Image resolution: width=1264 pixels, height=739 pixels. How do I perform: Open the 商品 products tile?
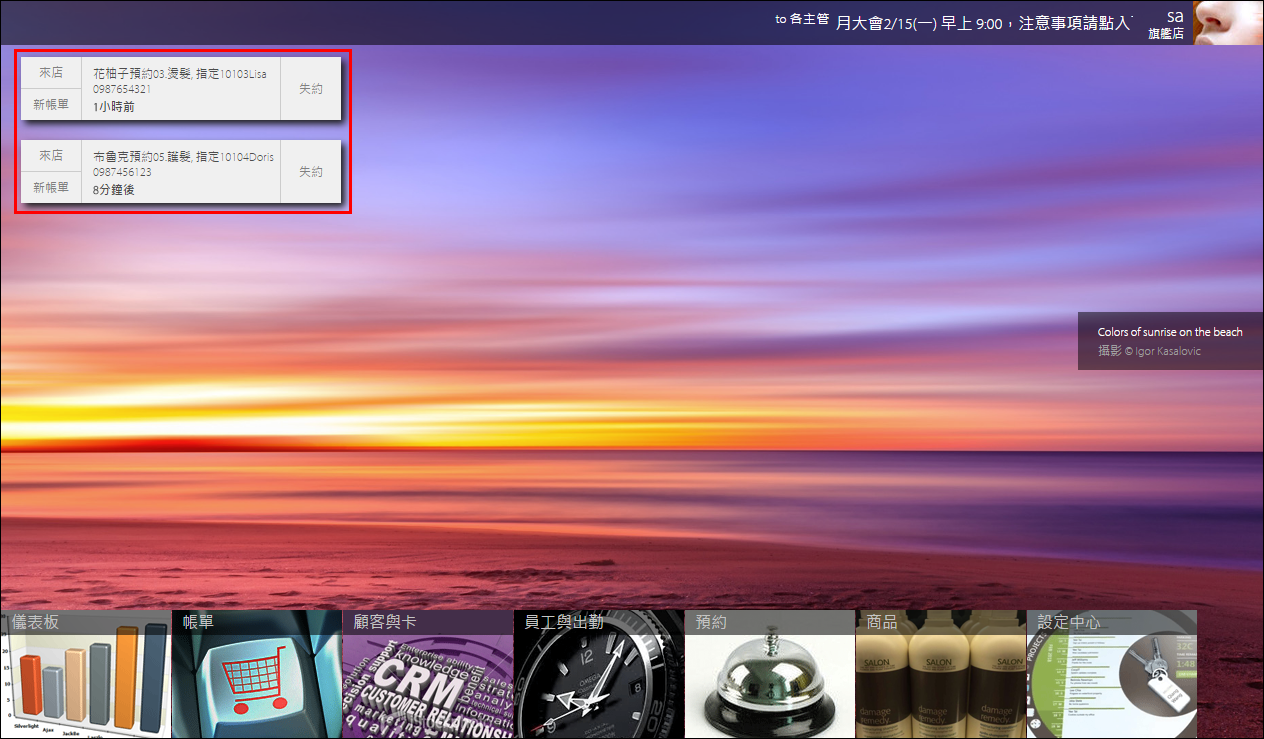940,674
